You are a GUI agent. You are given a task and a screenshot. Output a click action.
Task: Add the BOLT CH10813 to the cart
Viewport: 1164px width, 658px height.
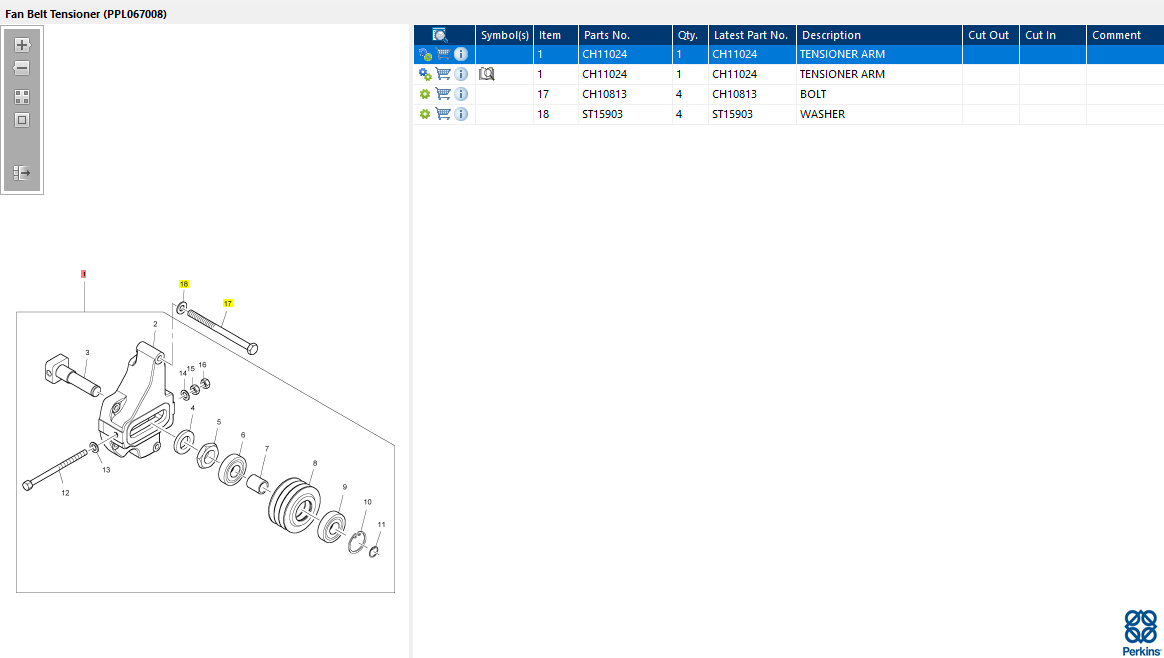point(443,94)
